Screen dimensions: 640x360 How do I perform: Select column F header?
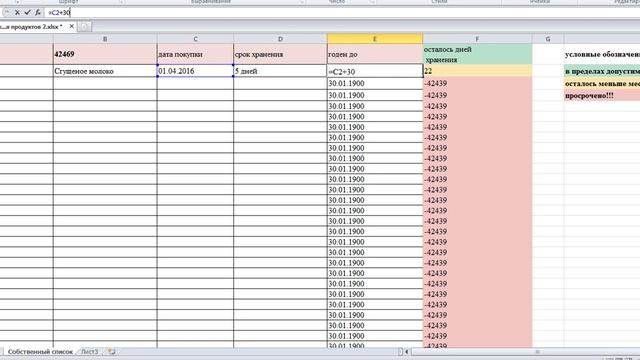tap(477, 39)
